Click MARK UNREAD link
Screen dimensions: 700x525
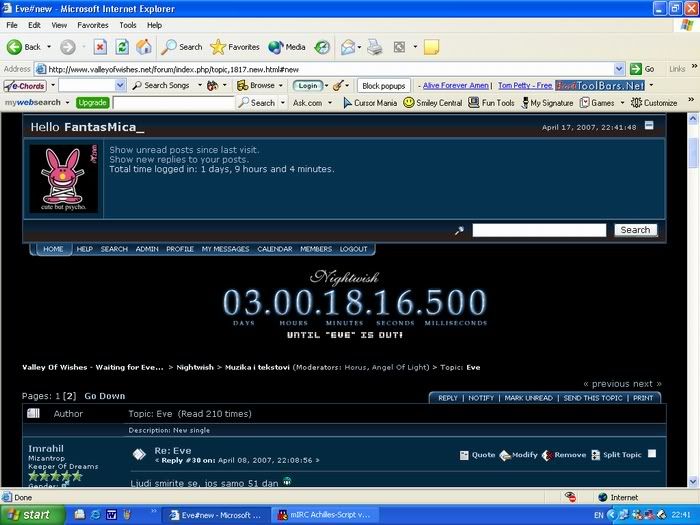tap(529, 398)
